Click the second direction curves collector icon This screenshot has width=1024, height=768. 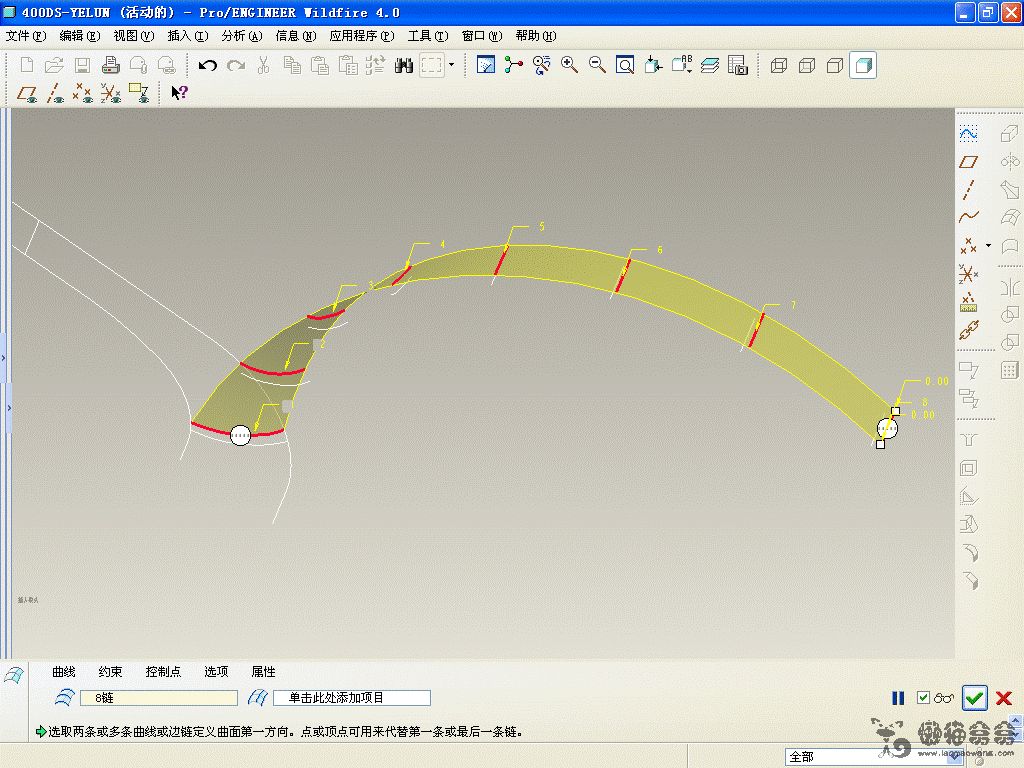click(258, 698)
